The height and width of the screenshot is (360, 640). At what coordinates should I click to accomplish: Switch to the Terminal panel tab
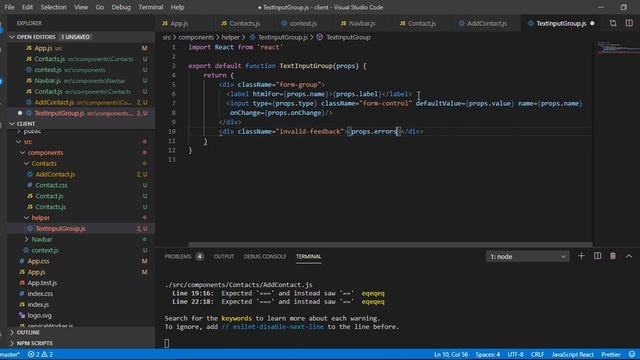click(x=309, y=257)
